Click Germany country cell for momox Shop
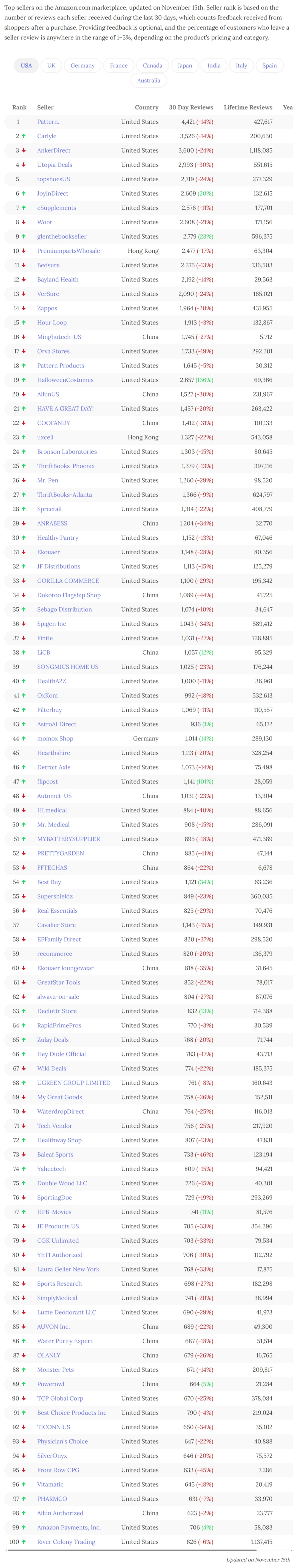 [x=146, y=738]
